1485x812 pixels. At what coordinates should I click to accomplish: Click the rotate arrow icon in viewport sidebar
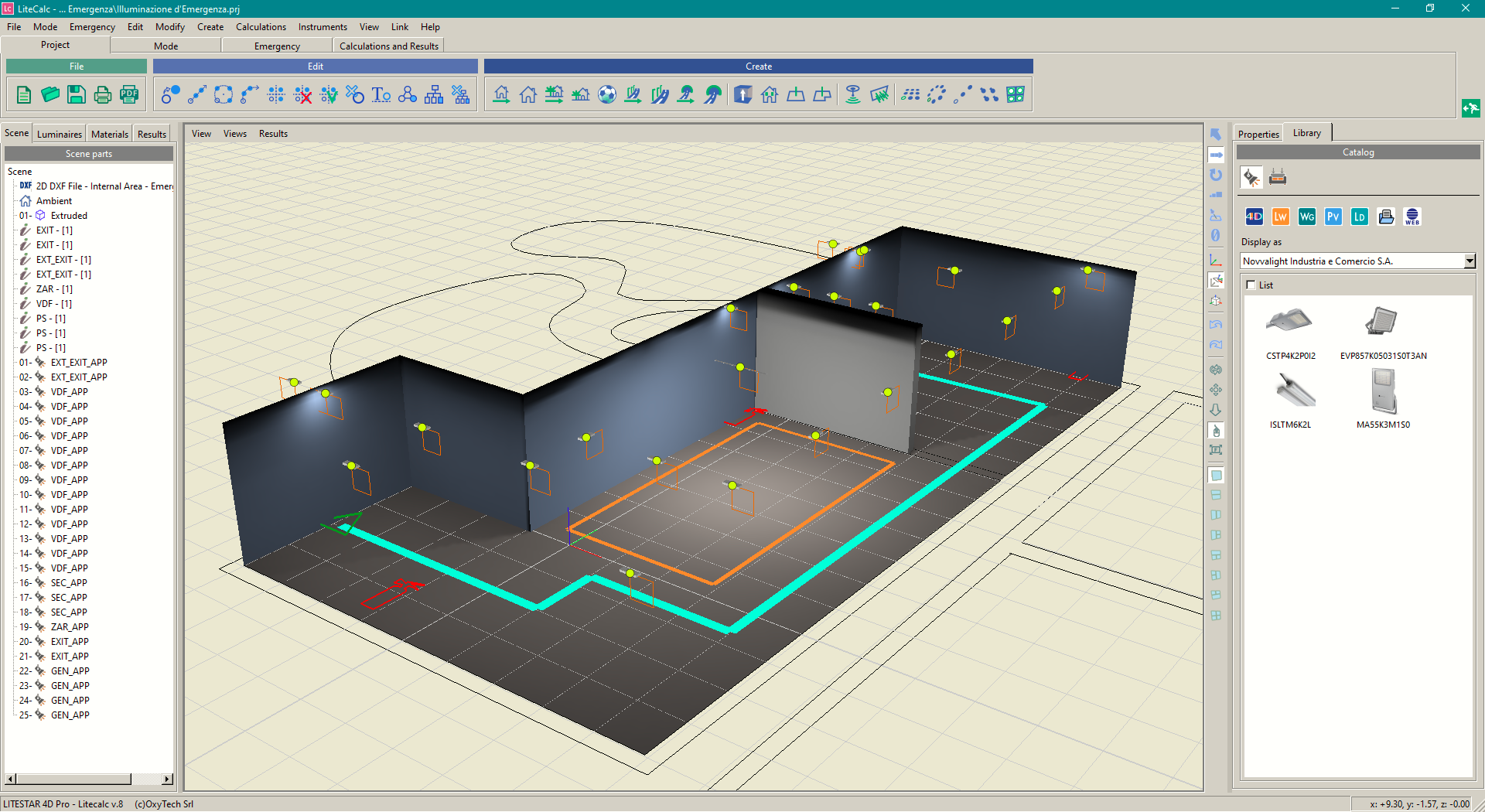coord(1216,175)
